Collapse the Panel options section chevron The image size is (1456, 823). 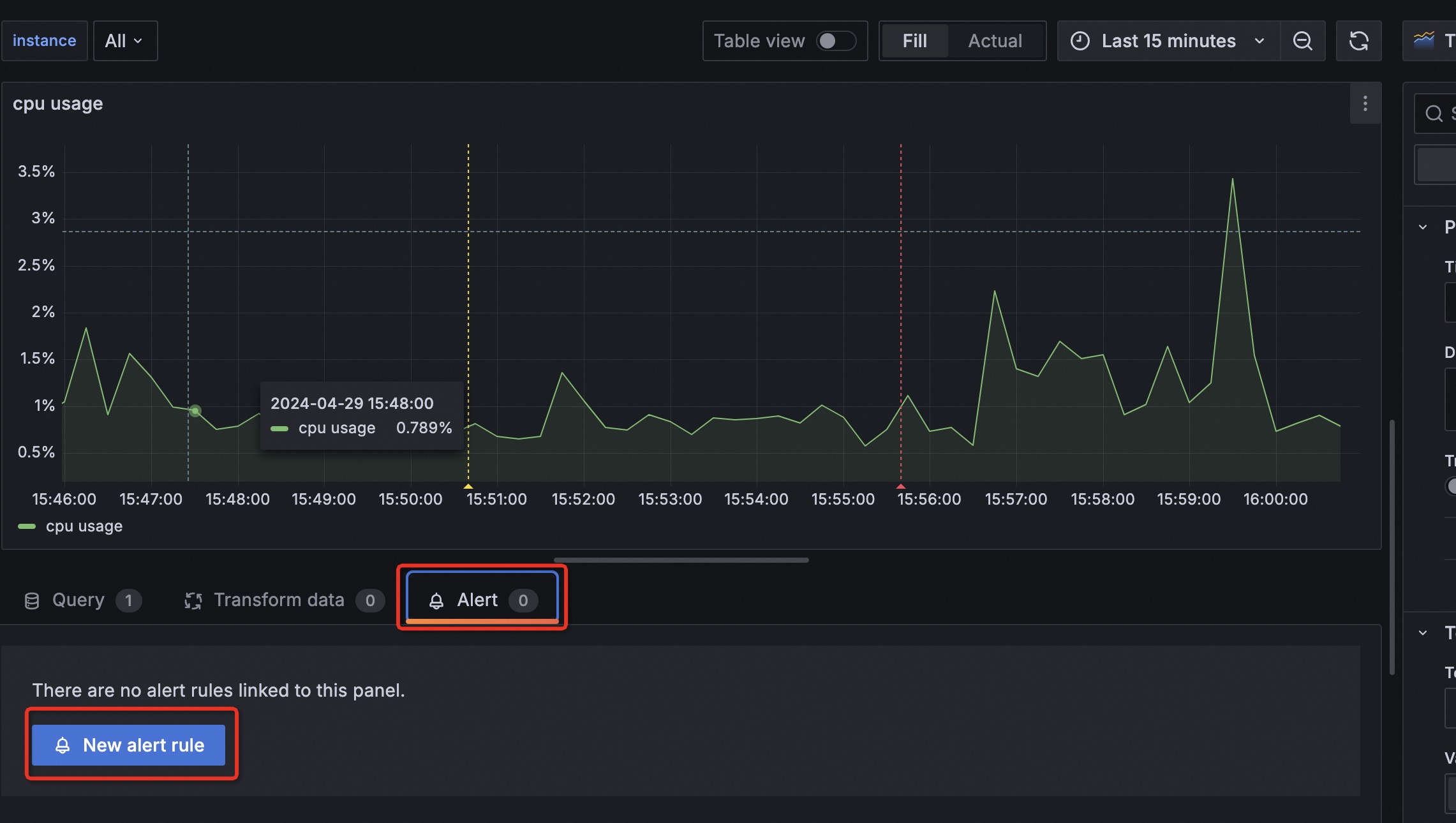coord(1423,226)
